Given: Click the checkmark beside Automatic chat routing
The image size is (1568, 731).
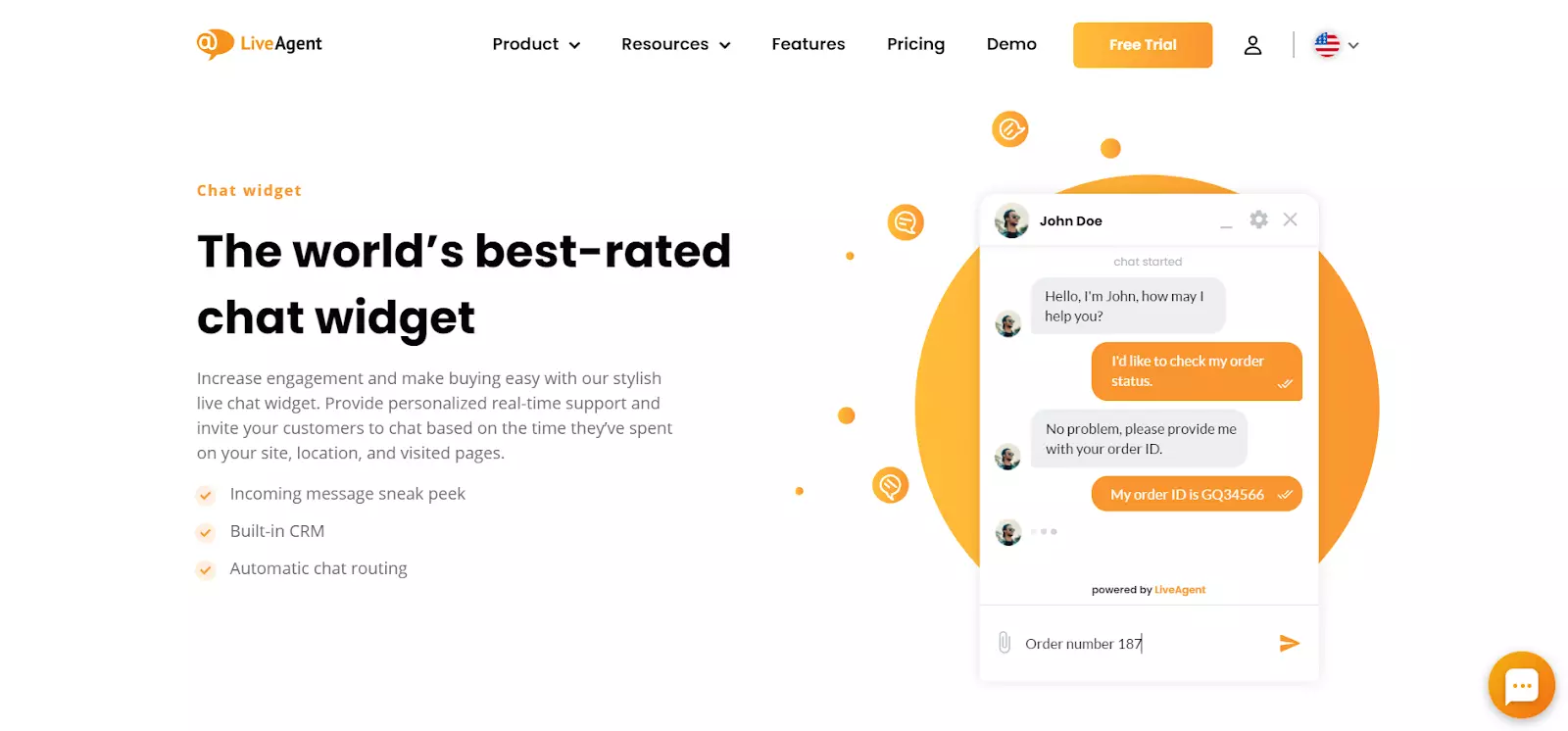Looking at the screenshot, I should 206,569.
